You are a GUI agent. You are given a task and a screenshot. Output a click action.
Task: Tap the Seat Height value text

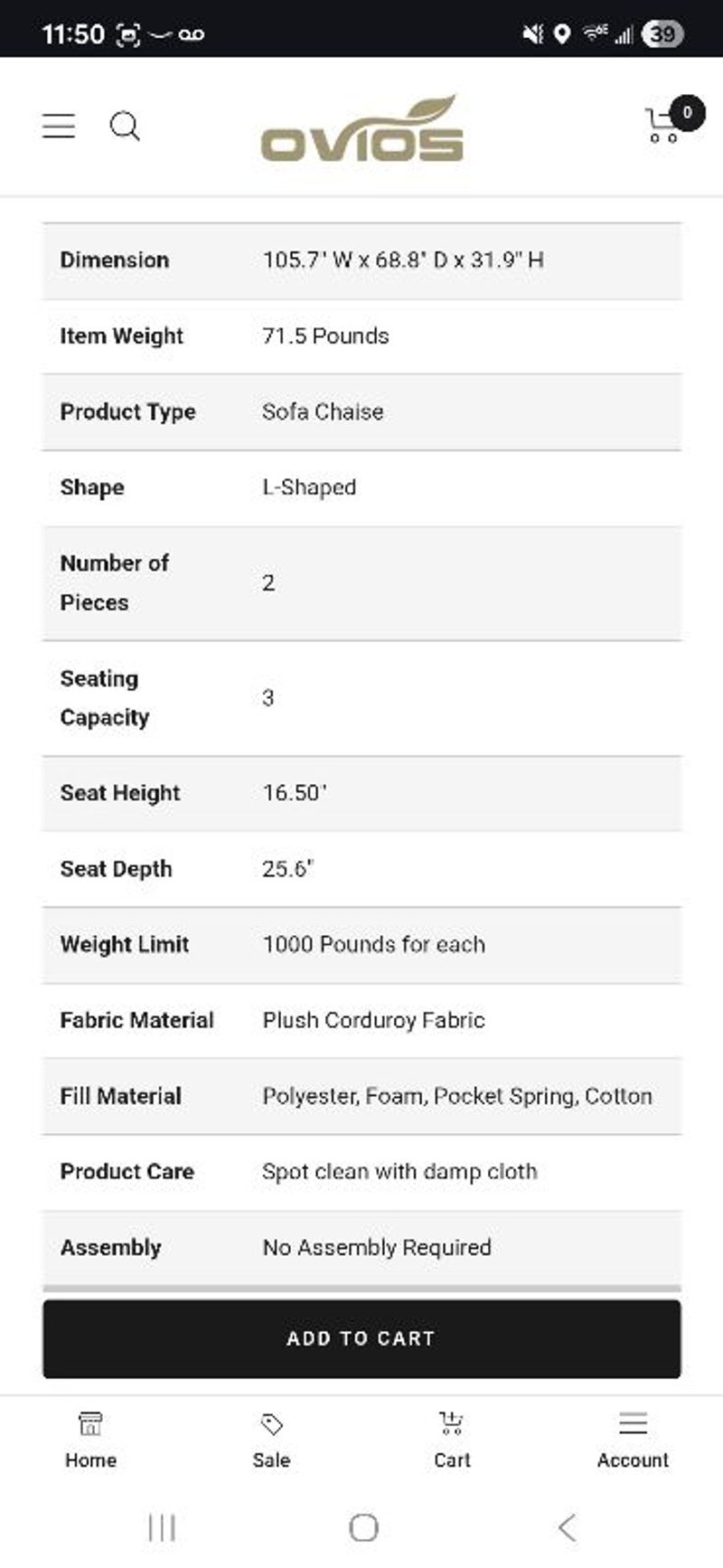coord(296,792)
